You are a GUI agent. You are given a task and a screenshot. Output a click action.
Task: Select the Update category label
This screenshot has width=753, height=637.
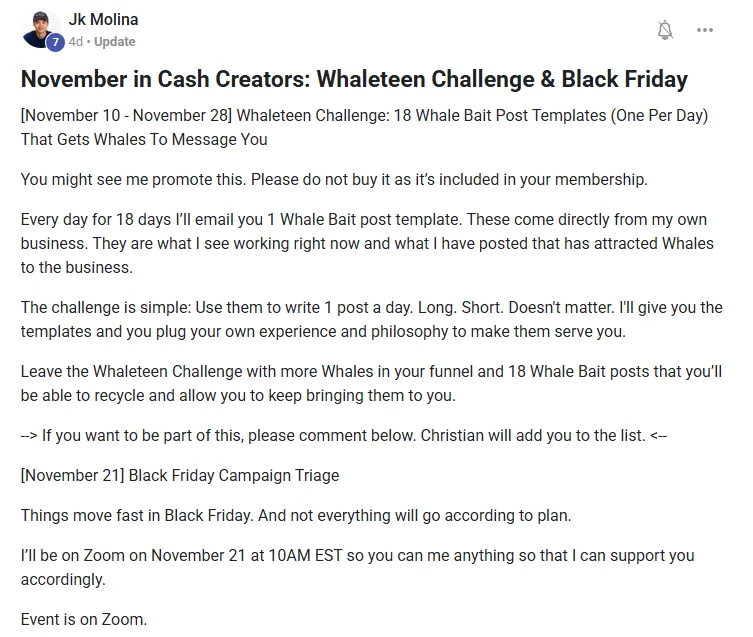[114, 42]
